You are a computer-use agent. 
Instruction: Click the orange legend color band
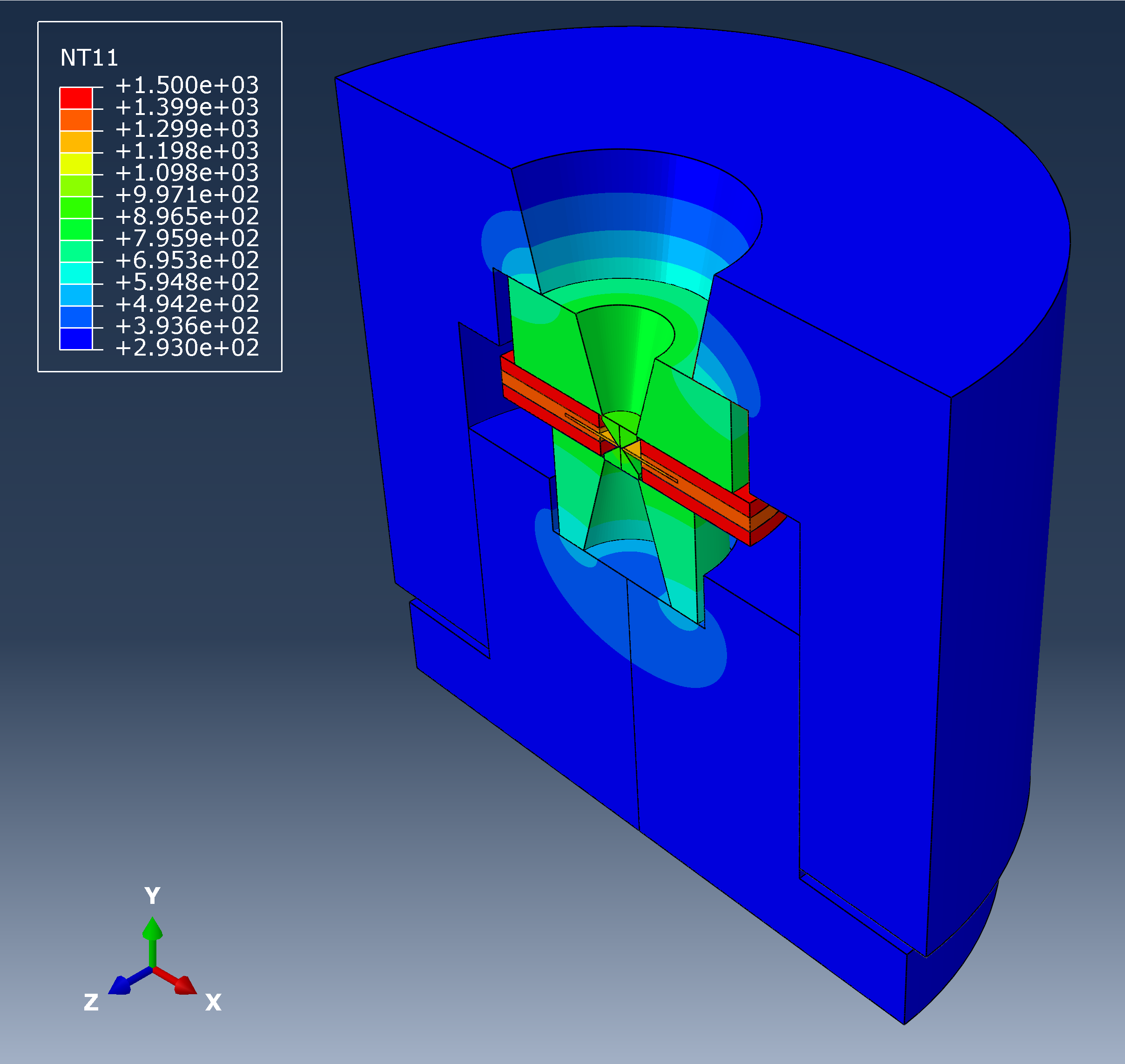(x=75, y=120)
